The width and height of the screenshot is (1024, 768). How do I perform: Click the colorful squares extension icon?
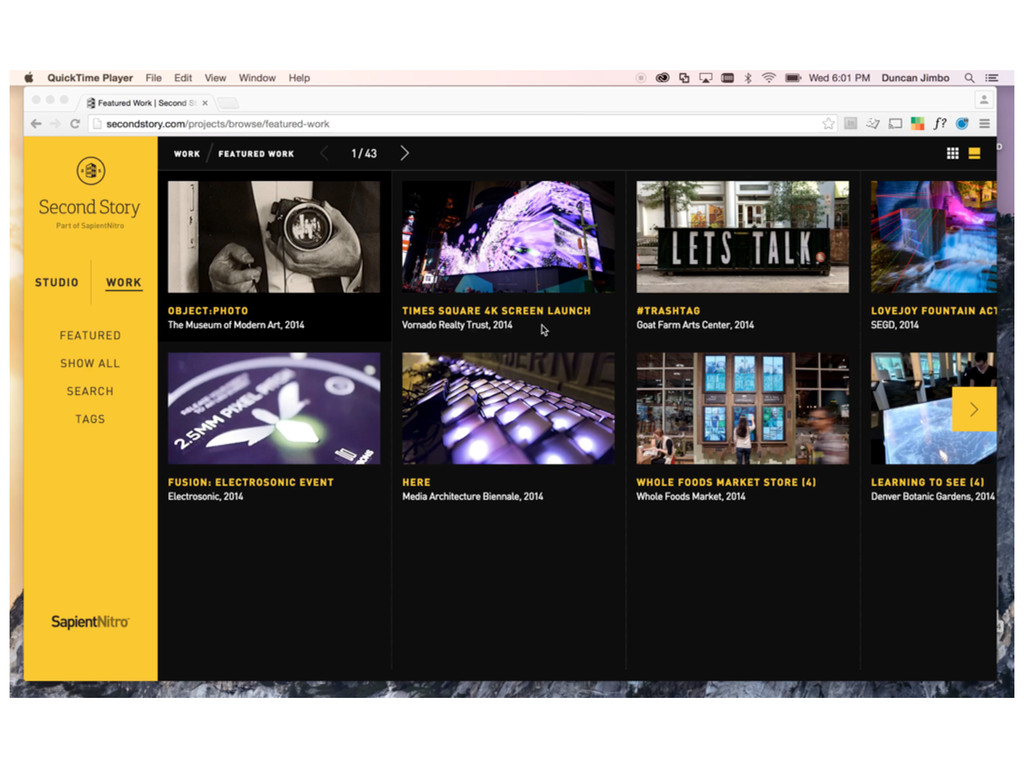pos(918,123)
